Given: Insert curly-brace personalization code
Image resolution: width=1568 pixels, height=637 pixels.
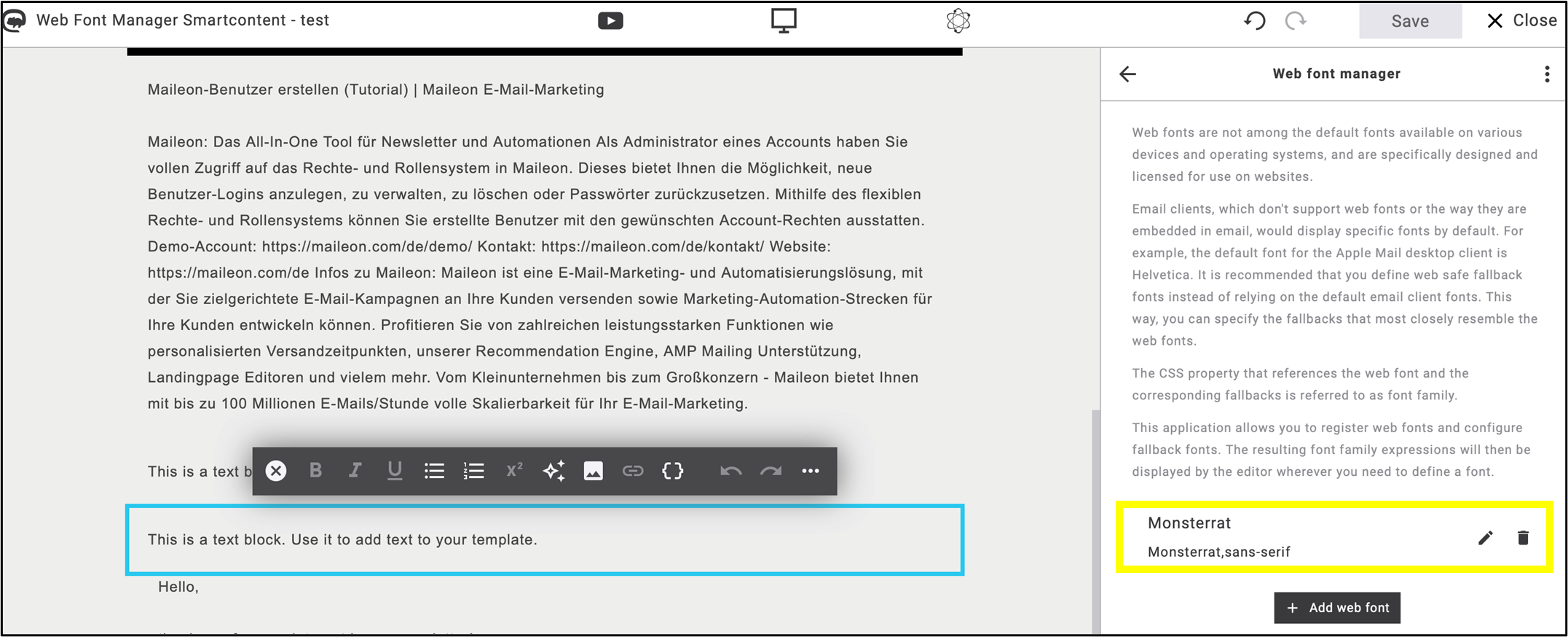Looking at the screenshot, I should click(673, 471).
